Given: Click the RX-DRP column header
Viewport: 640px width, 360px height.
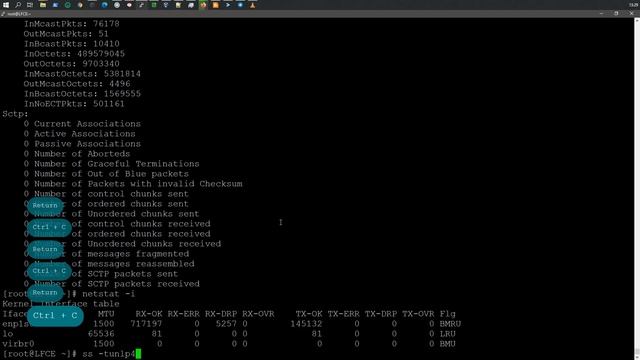Looking at the screenshot, I should click(x=221, y=314).
